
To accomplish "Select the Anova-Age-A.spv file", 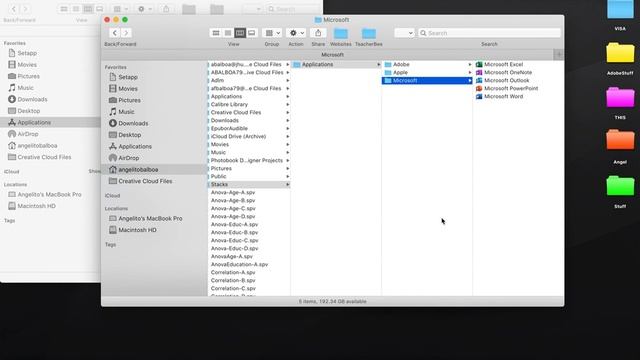I will pos(233,192).
